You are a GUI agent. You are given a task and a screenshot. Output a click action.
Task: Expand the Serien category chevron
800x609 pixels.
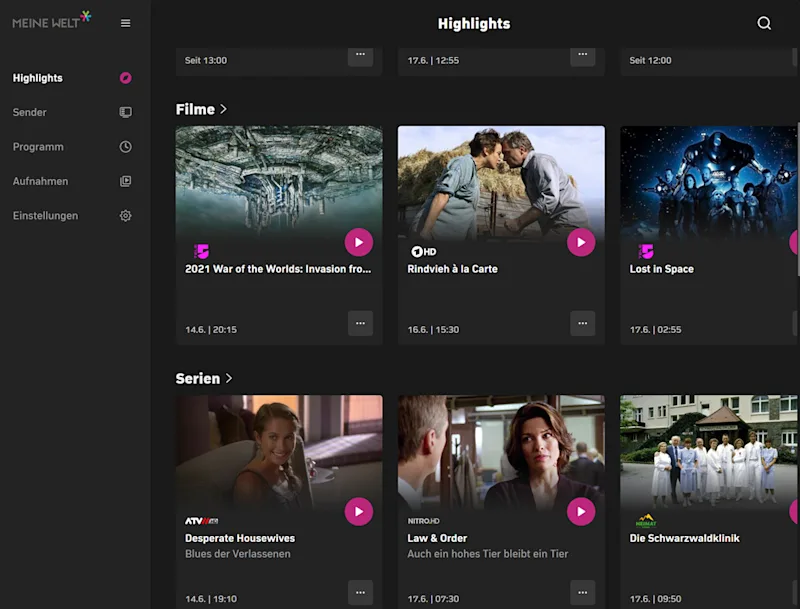tap(229, 378)
